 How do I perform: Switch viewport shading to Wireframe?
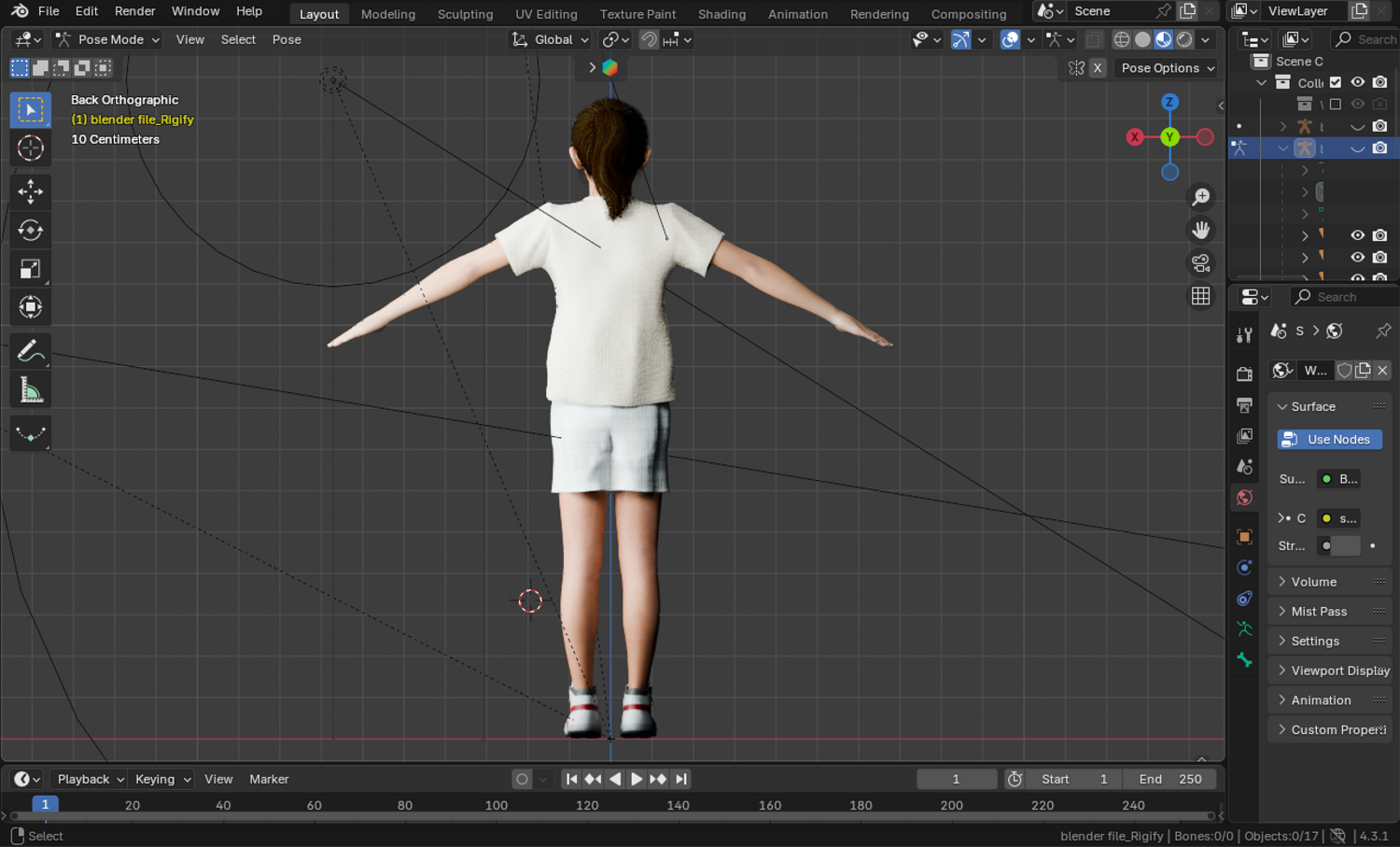tap(1122, 39)
